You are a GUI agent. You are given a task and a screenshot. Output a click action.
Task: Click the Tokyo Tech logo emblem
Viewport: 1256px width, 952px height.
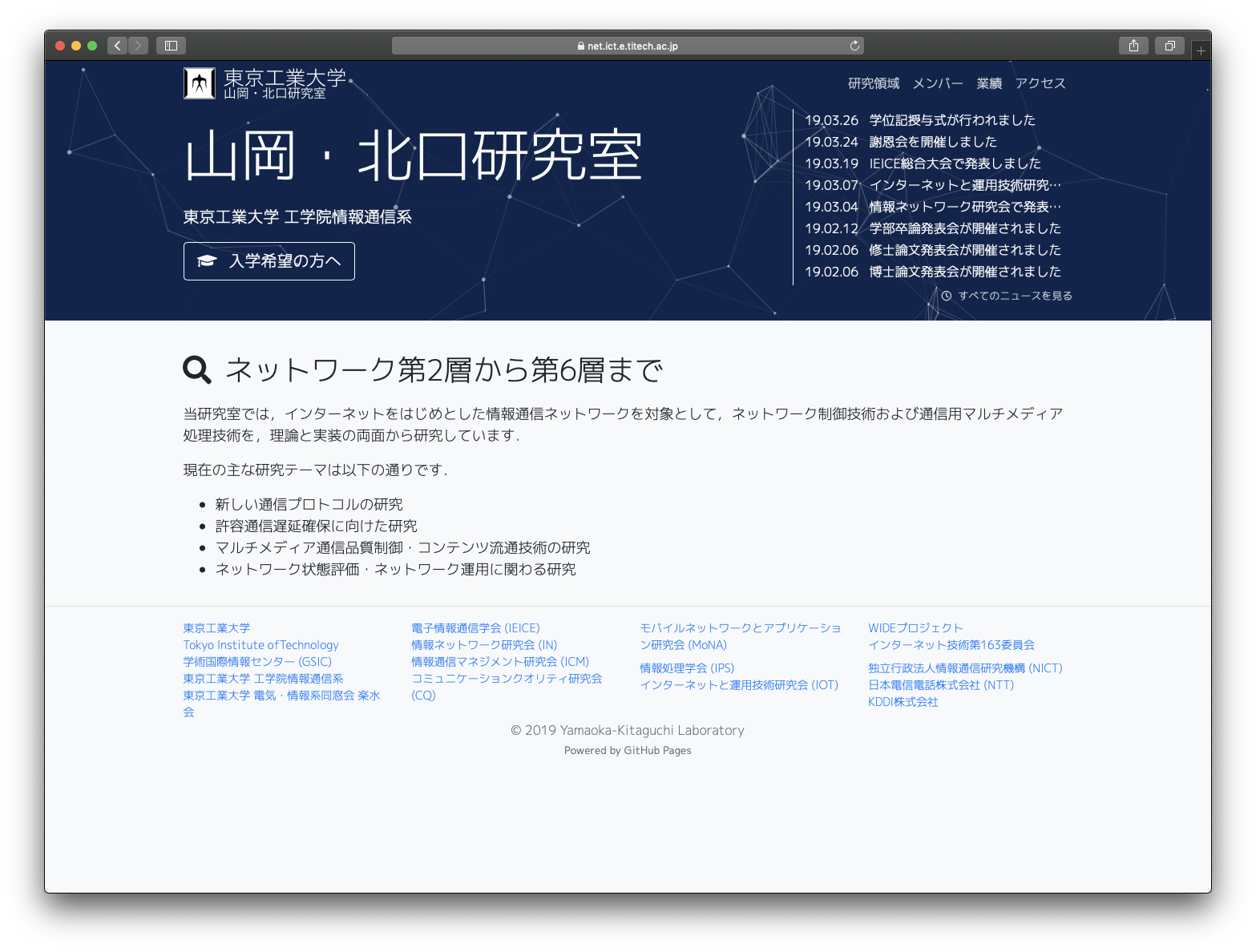199,83
